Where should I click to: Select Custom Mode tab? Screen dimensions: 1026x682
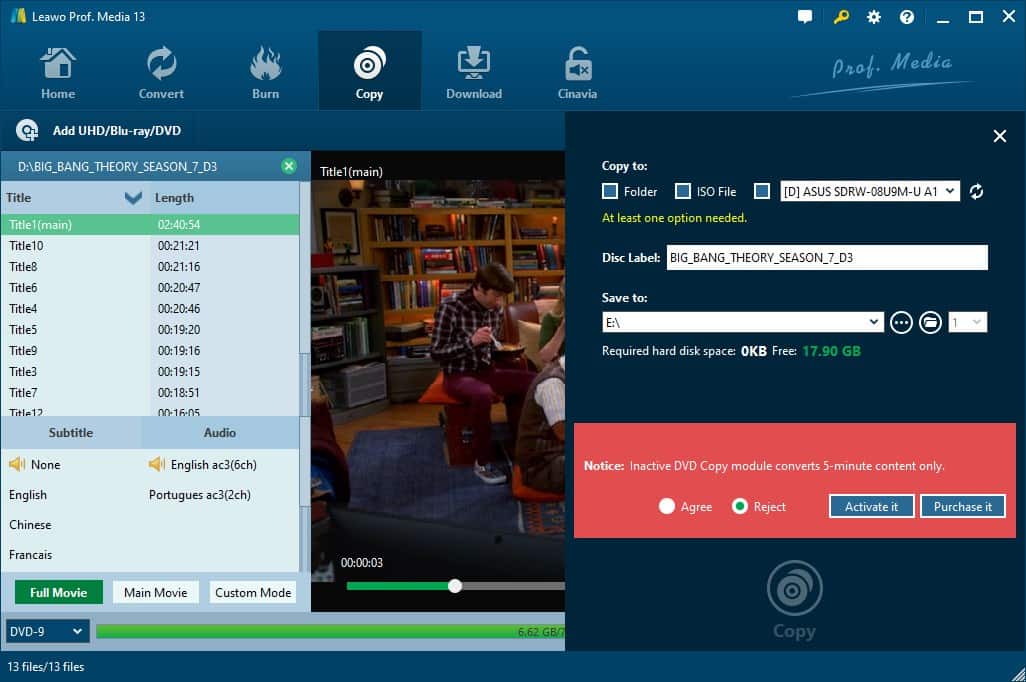pyautogui.click(x=253, y=593)
